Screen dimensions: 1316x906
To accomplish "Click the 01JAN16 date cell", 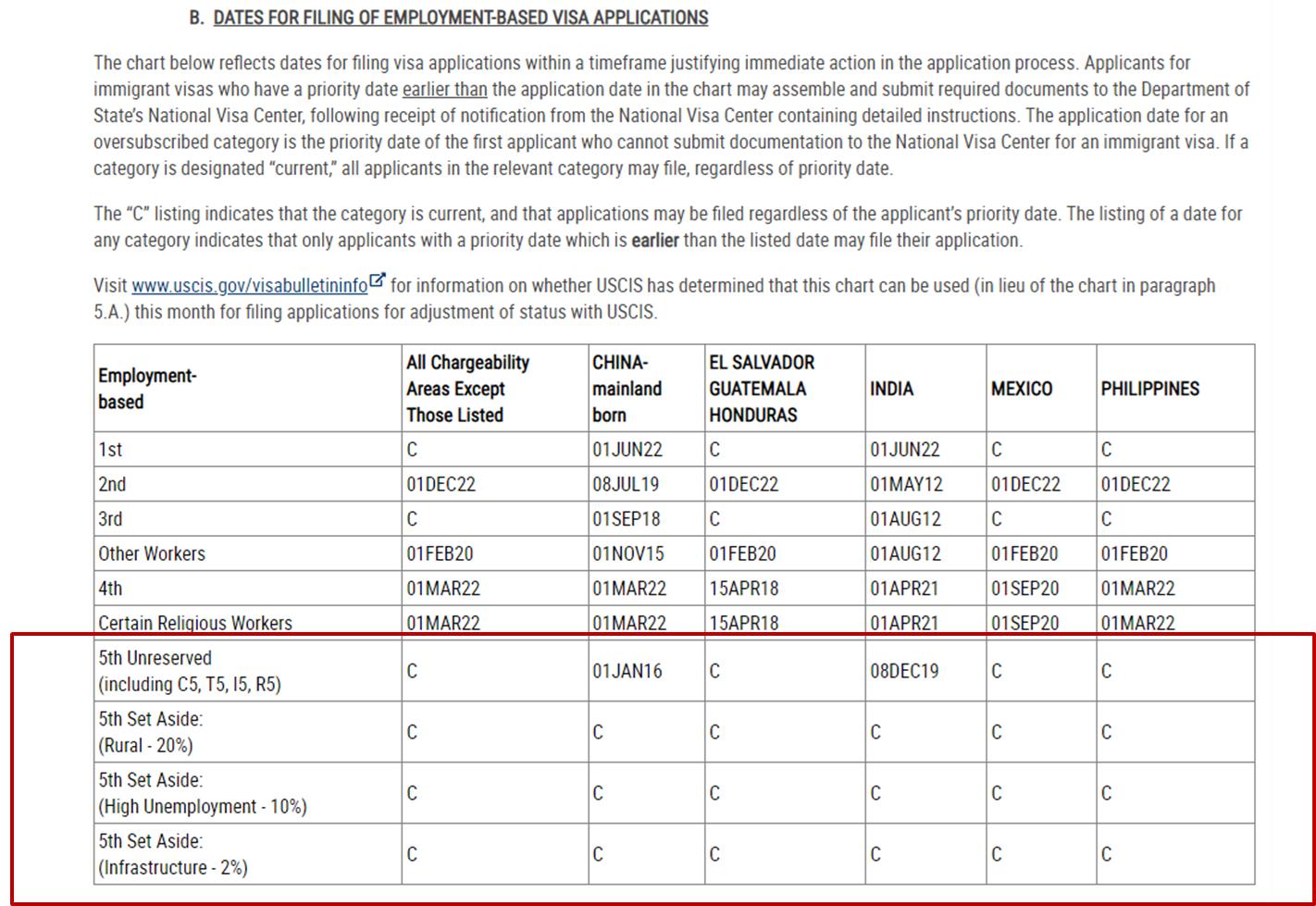I will pos(627,671).
